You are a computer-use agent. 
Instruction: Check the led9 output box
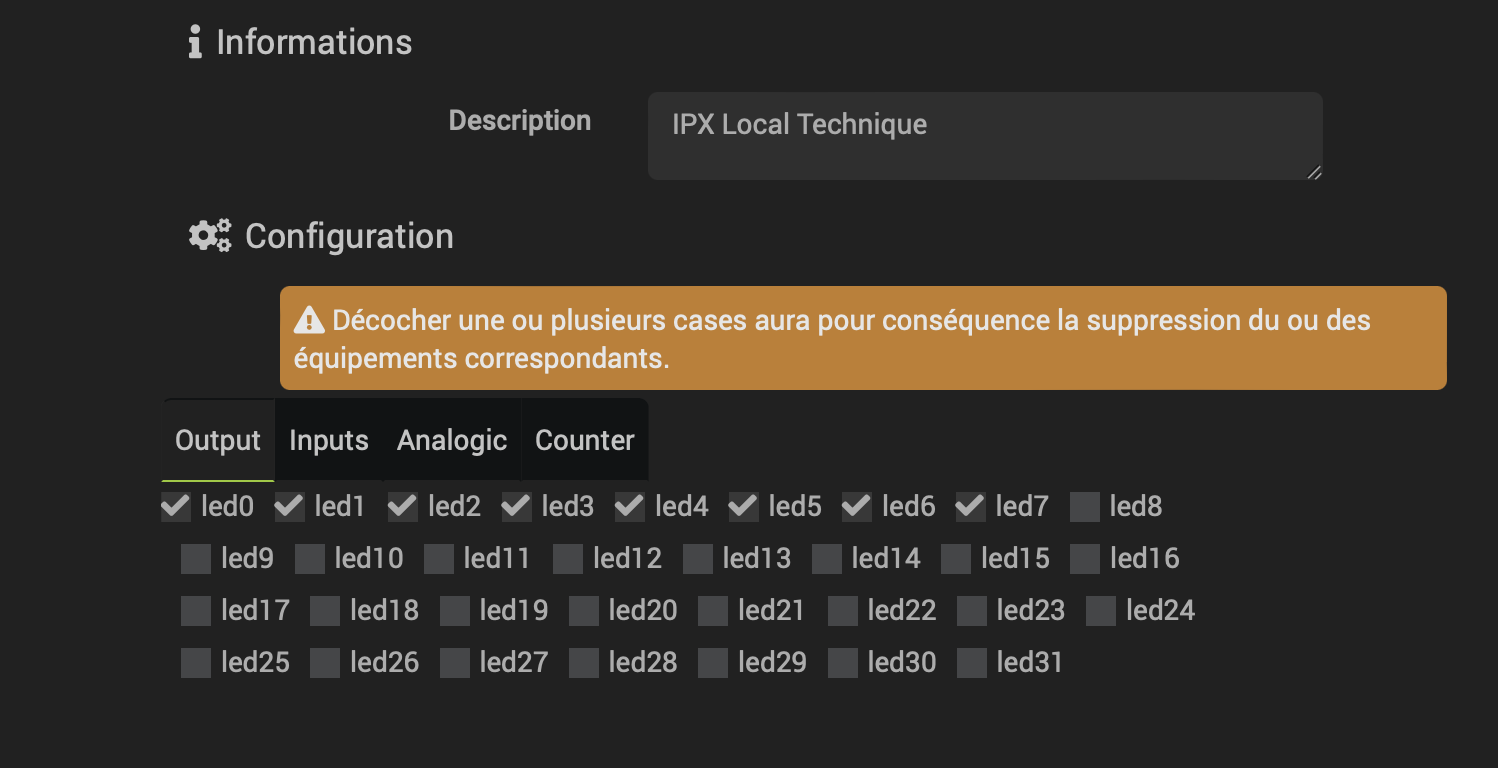click(195, 558)
